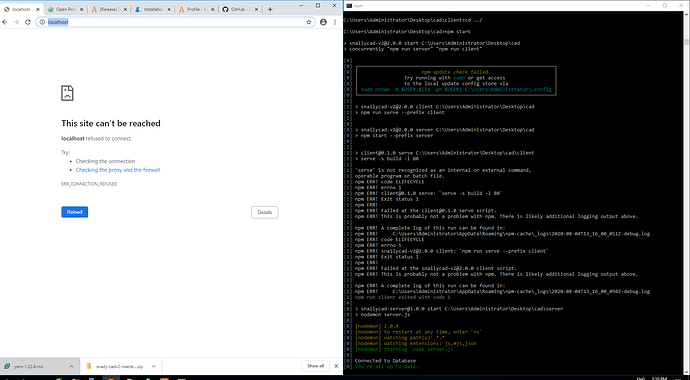Close the GitHub tab

click(x=256, y=9)
